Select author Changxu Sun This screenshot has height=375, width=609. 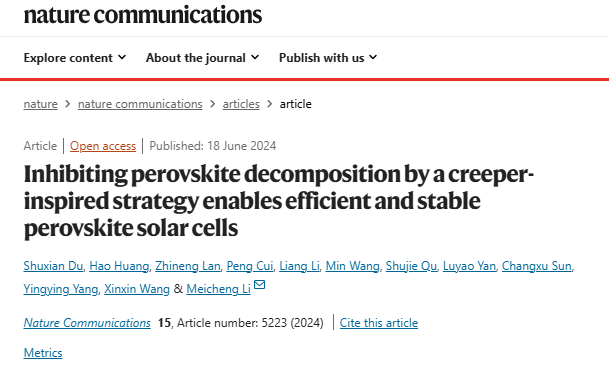[x=536, y=266]
